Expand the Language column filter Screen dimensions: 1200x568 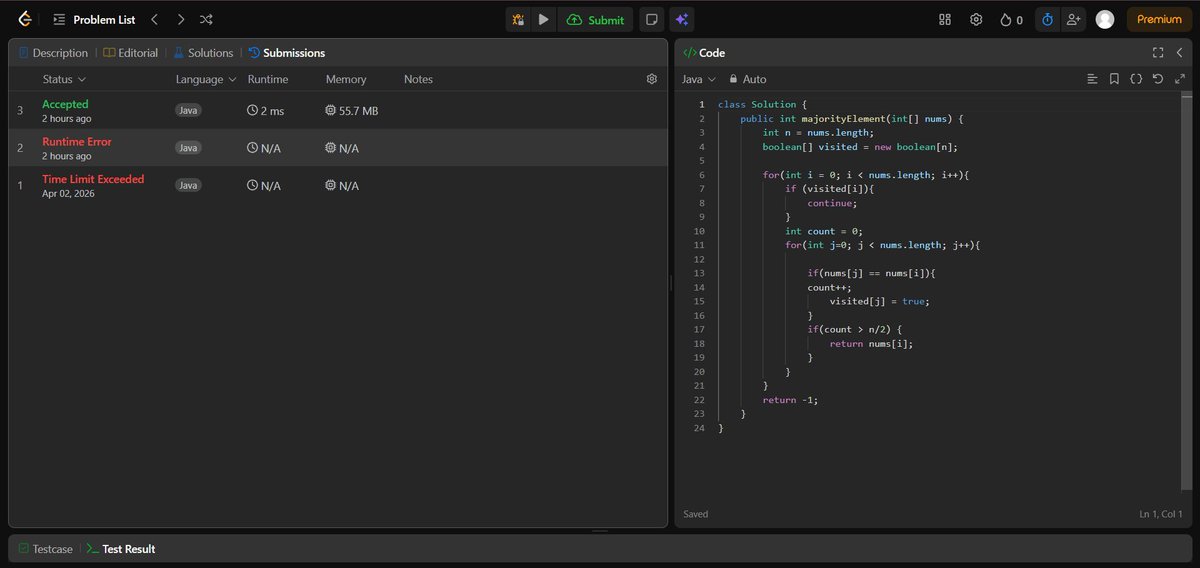click(206, 79)
